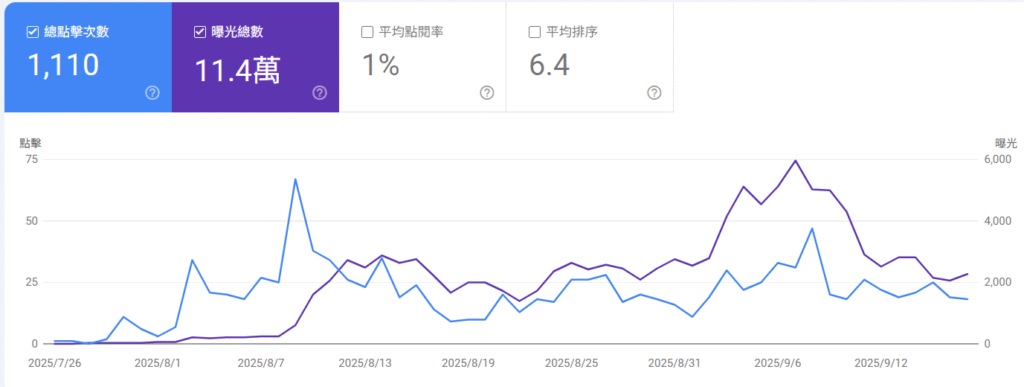Click the 總點擊次數 label
Image resolution: width=1024 pixels, height=387 pixels.
click(x=77, y=32)
